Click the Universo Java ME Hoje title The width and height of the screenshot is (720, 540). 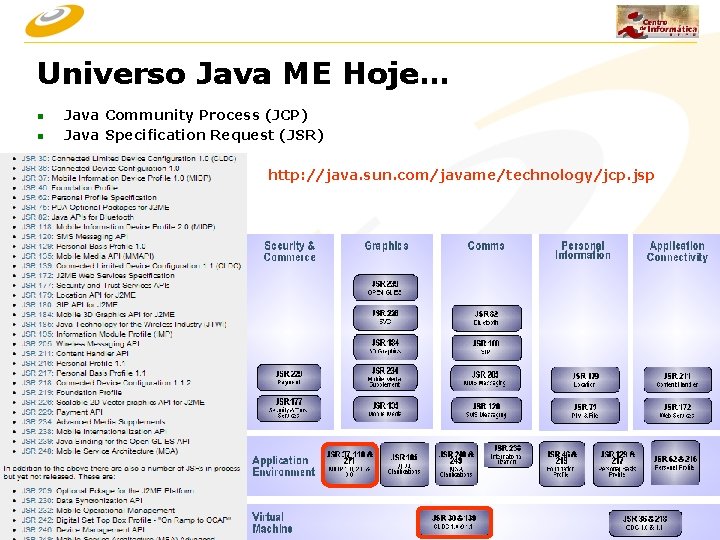tap(243, 73)
